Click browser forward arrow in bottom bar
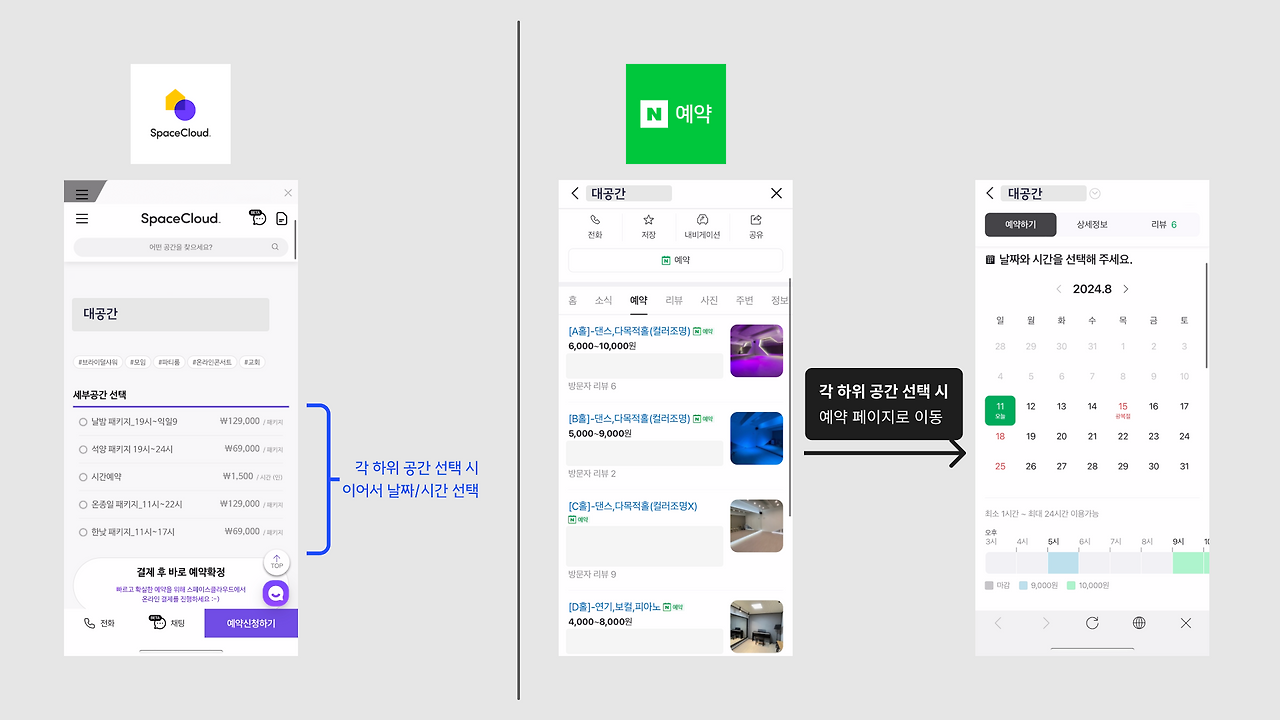 [x=1046, y=623]
